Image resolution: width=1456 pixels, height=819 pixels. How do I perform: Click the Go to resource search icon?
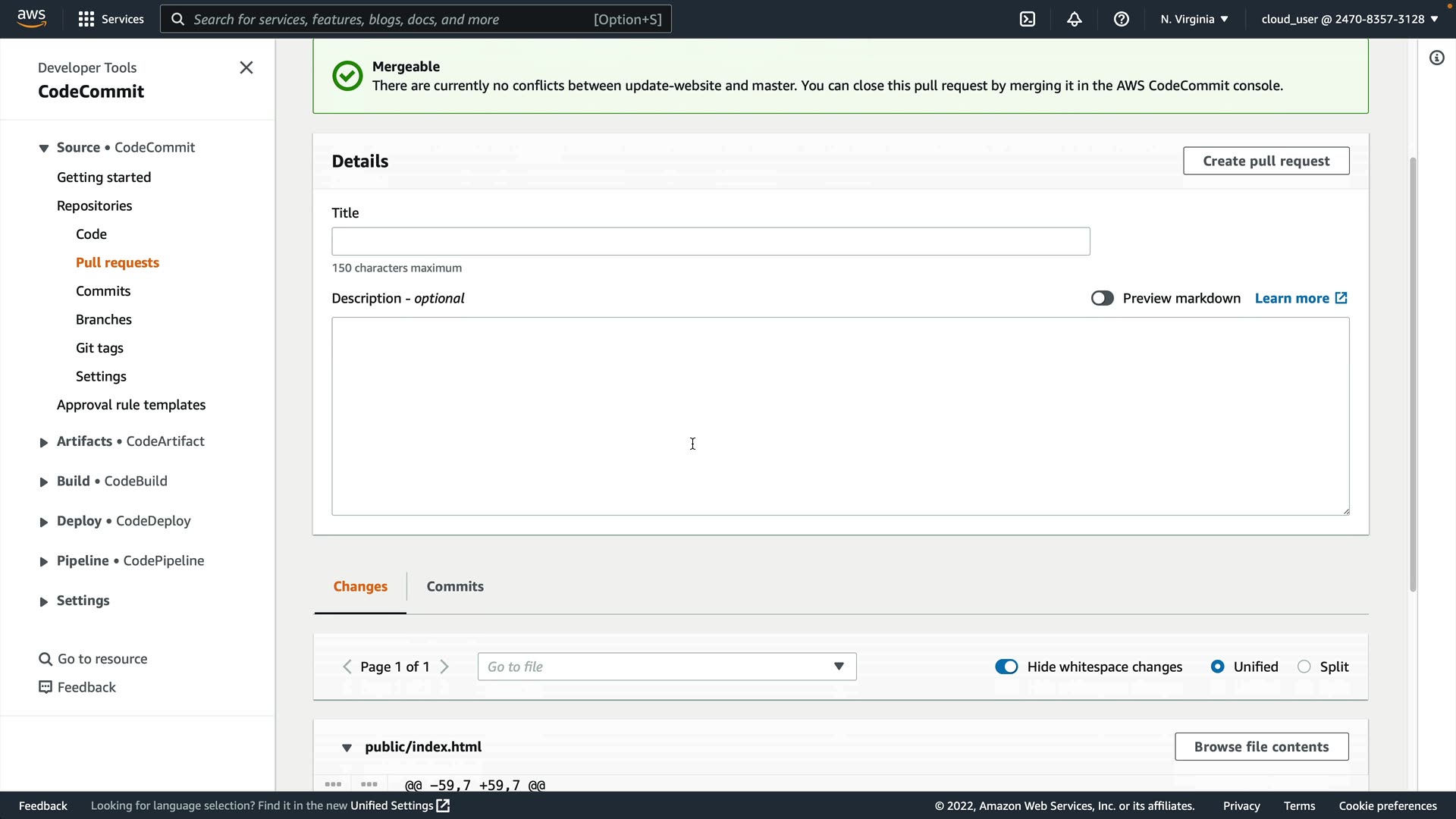[45, 659]
